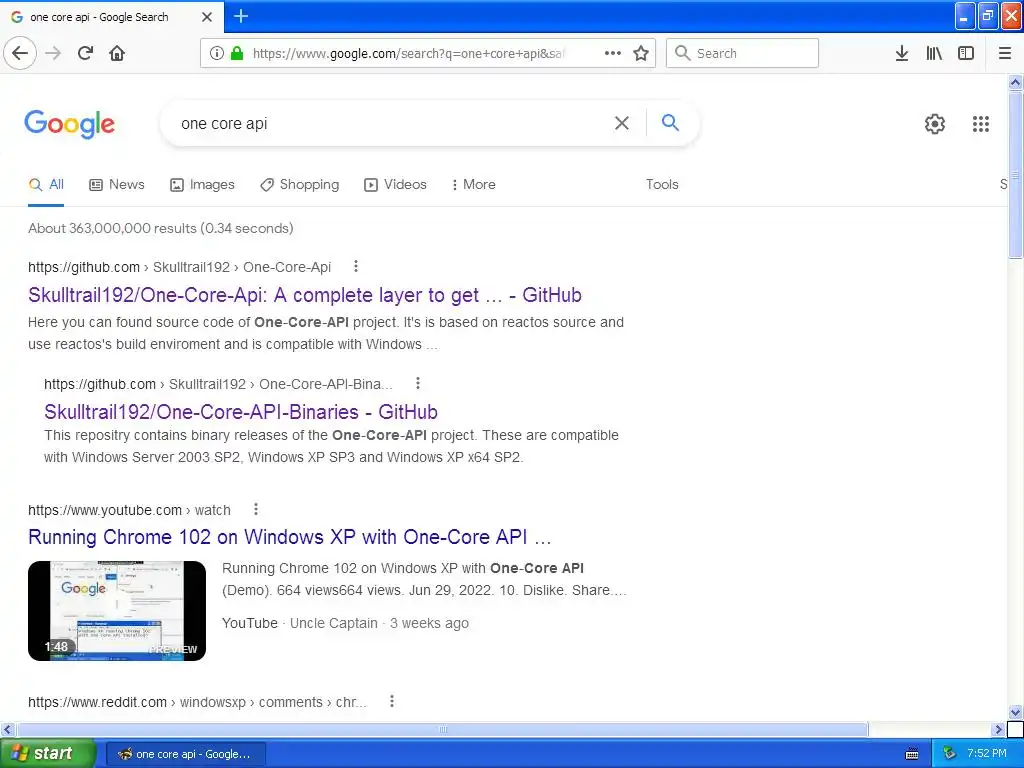Screen dimensions: 1024x768
Task: Open Running Chrome 102 on Windows XP video link
Action: (x=290, y=537)
